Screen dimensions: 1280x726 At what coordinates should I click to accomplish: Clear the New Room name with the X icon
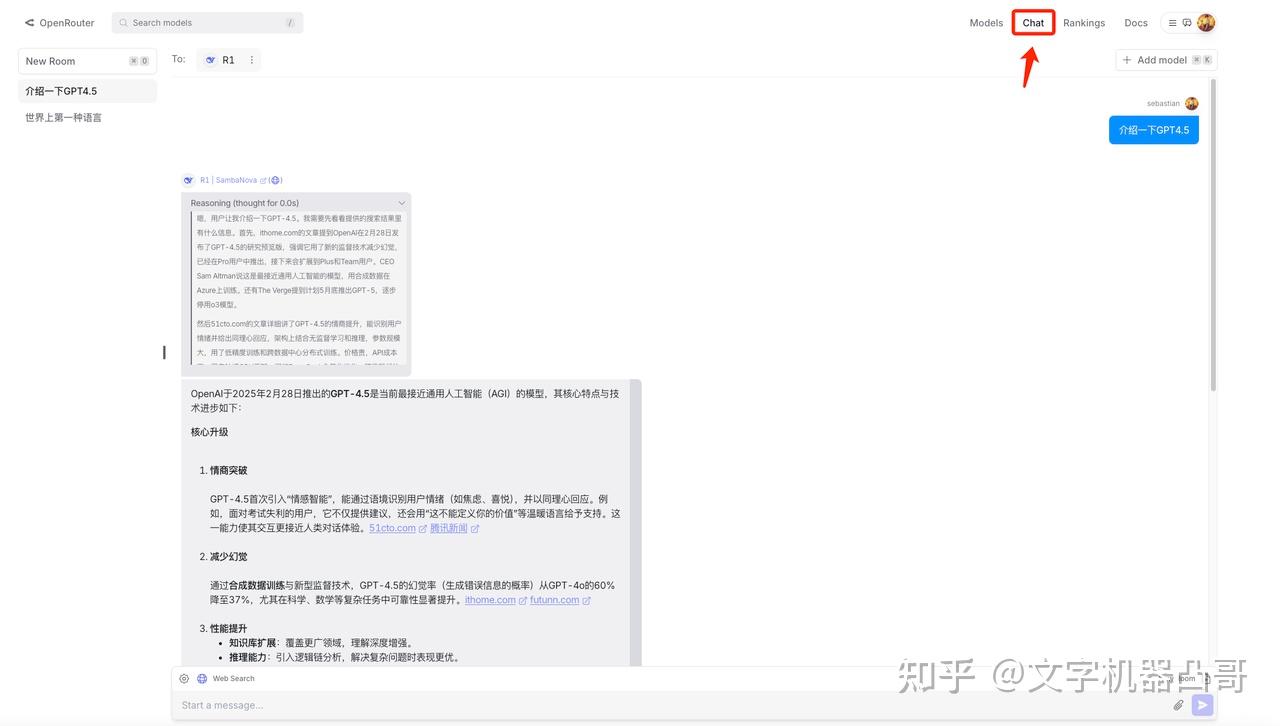click(131, 59)
